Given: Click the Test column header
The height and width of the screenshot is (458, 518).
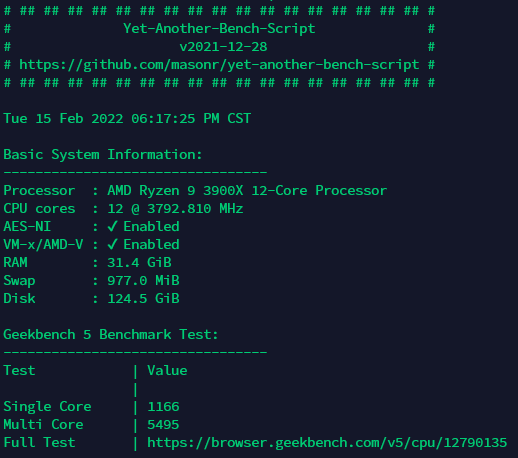Looking at the screenshot, I should click(19, 370).
